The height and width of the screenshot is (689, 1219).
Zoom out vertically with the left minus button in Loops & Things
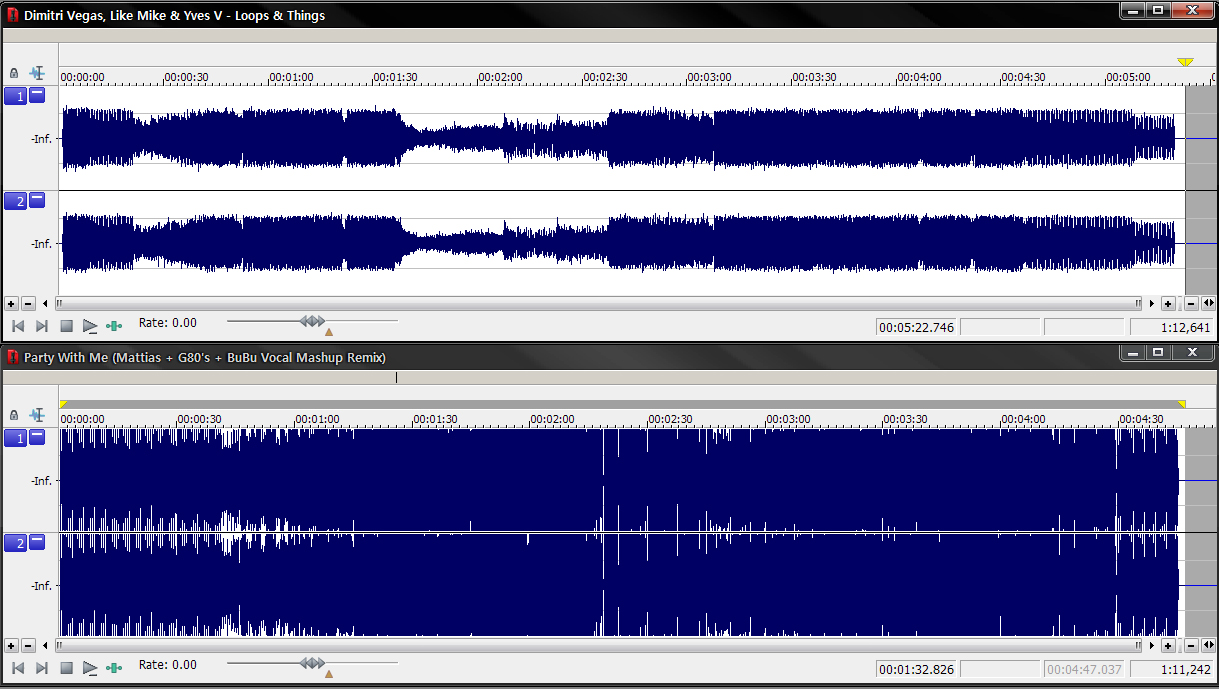point(28,303)
